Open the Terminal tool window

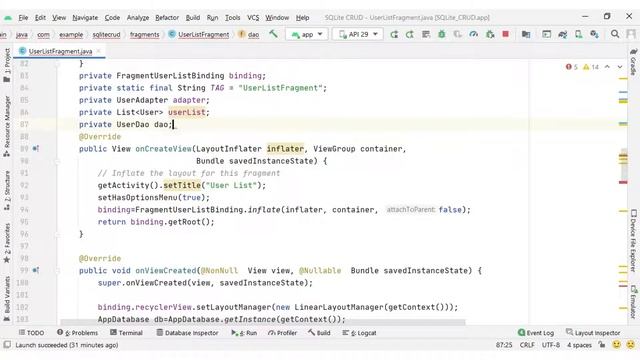126,333
